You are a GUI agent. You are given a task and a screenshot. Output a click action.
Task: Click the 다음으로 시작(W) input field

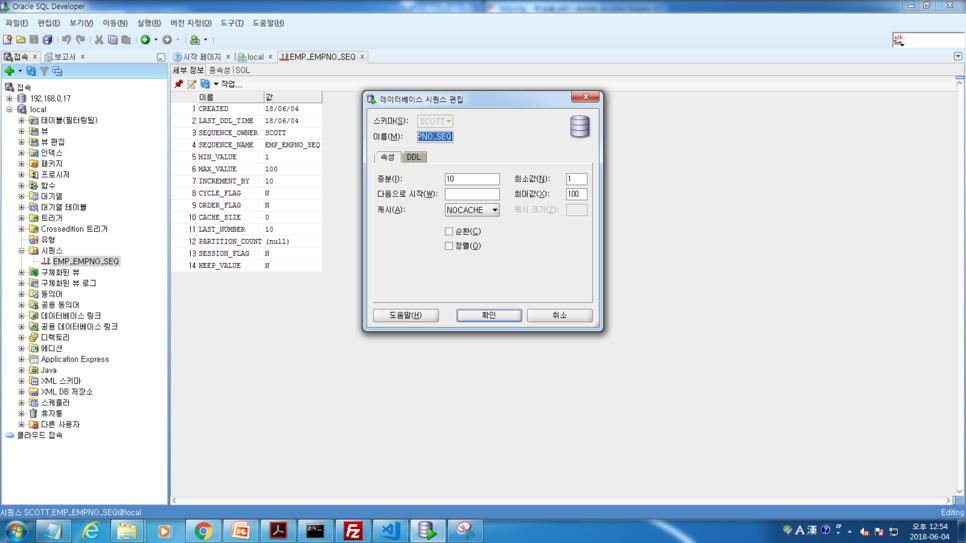pos(472,194)
